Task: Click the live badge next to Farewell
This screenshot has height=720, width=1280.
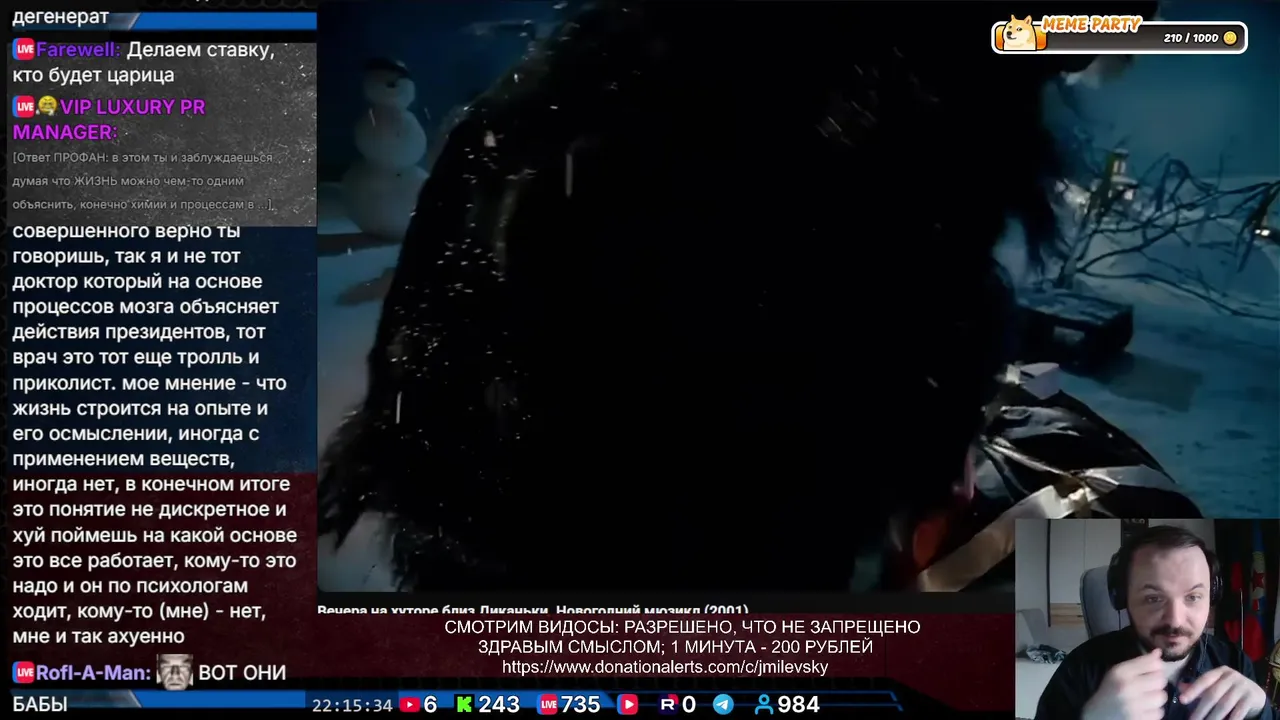Action: pos(23,49)
